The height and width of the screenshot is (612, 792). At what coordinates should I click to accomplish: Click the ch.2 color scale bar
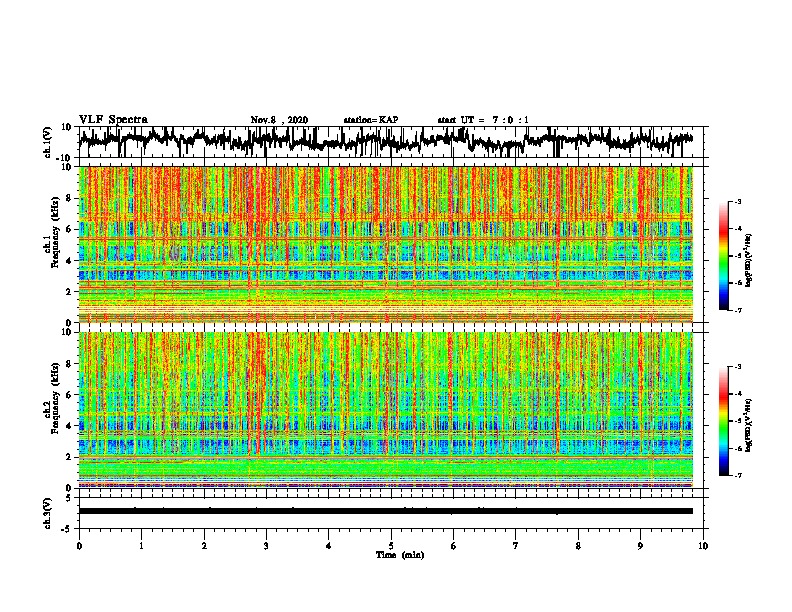tap(723, 421)
